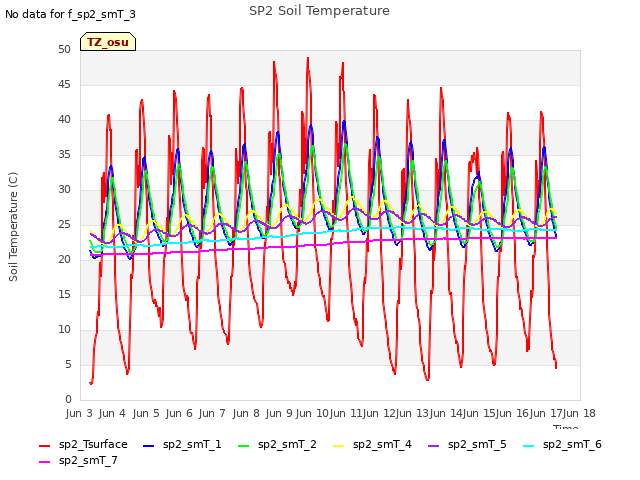640x480 pixels.
Task: Click the 20 y-axis tick label
Action: pyautogui.click(x=64, y=260)
